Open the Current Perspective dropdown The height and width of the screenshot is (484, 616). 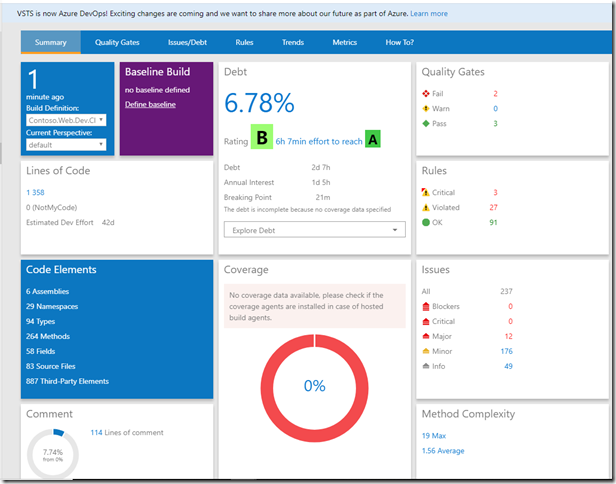click(67, 144)
